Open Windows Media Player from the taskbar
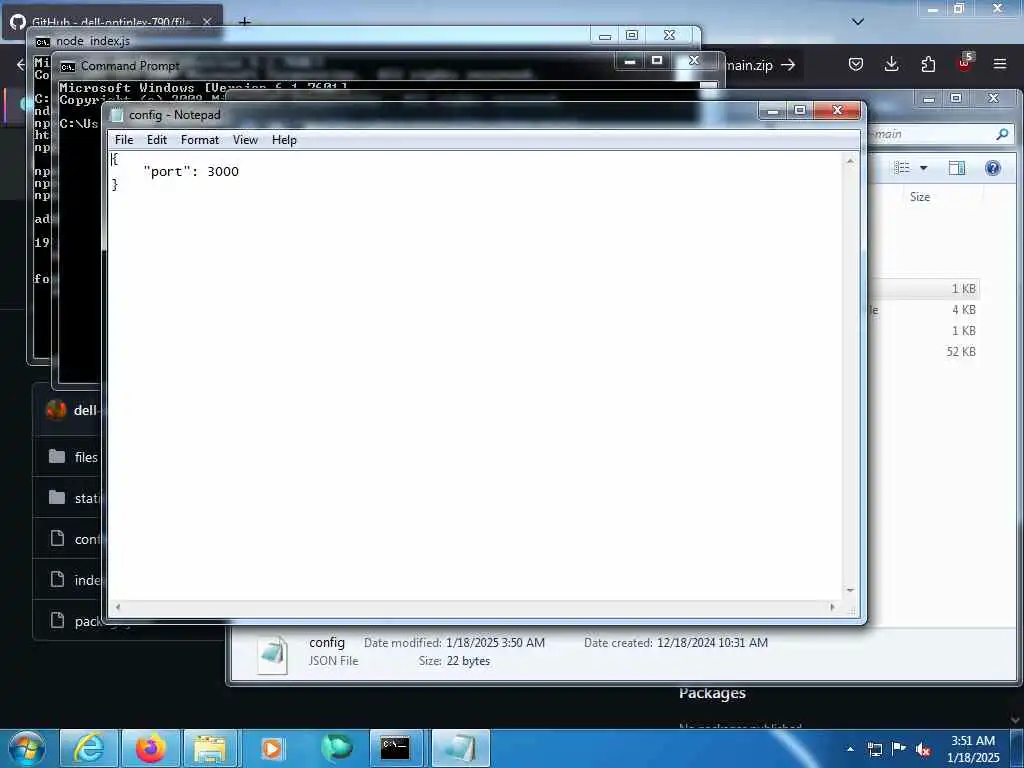The image size is (1024, 768). click(272, 748)
